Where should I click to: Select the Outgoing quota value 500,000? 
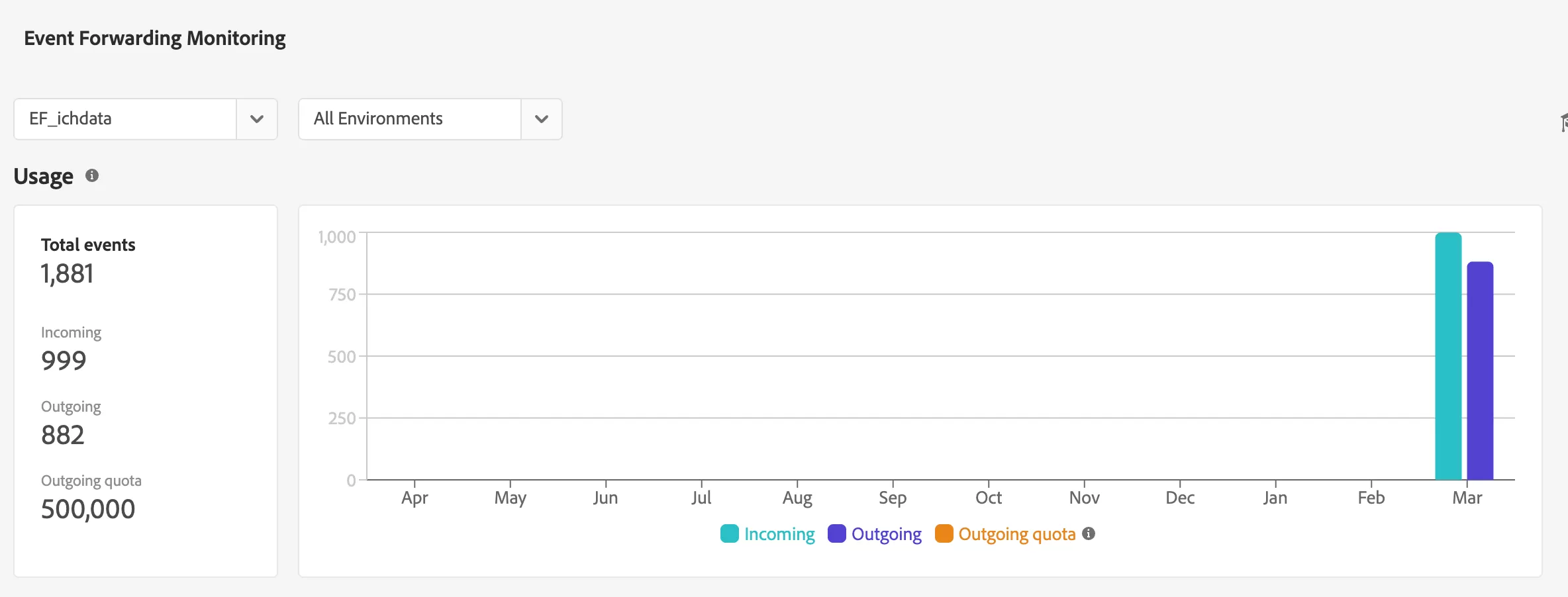(x=88, y=509)
